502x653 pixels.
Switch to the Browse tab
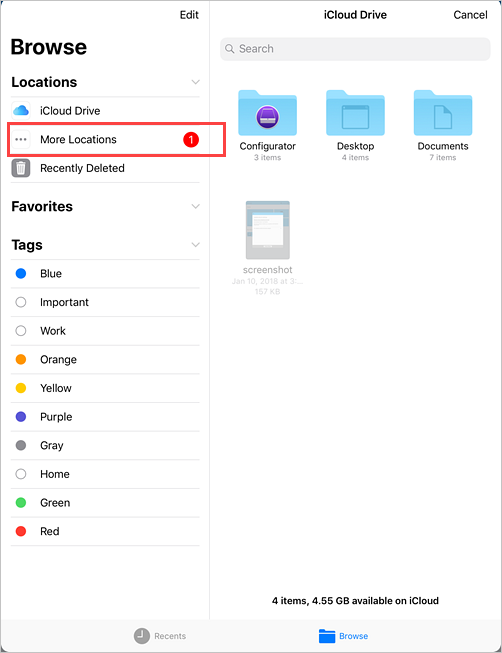(x=343, y=636)
